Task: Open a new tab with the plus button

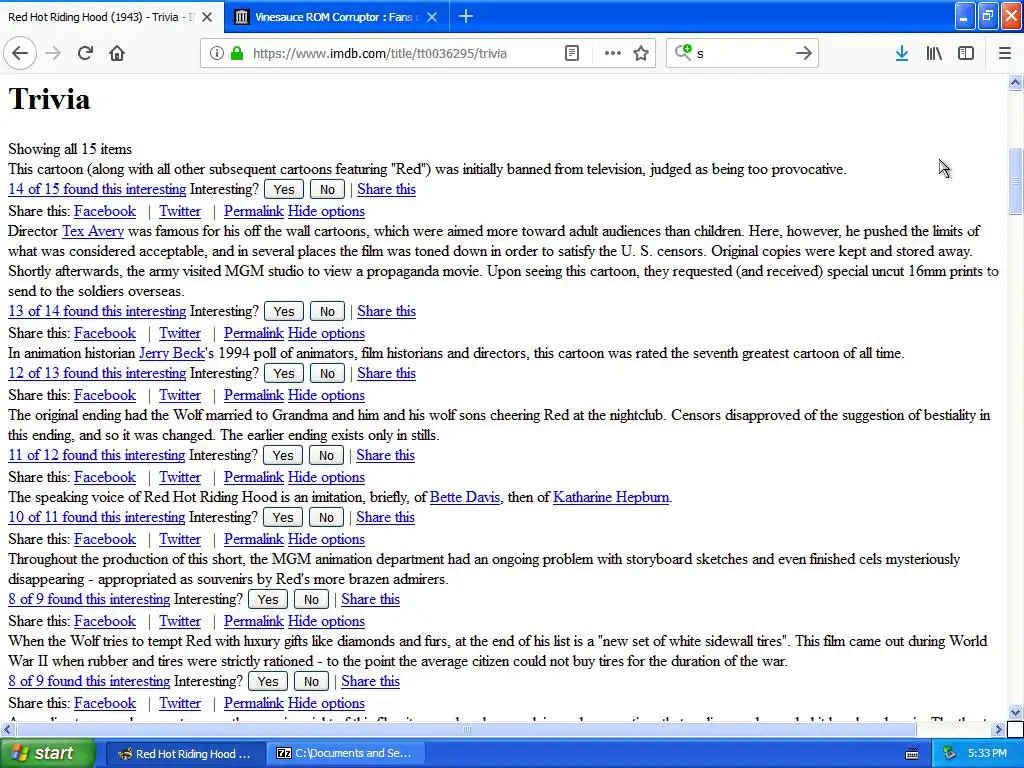Action: [466, 16]
